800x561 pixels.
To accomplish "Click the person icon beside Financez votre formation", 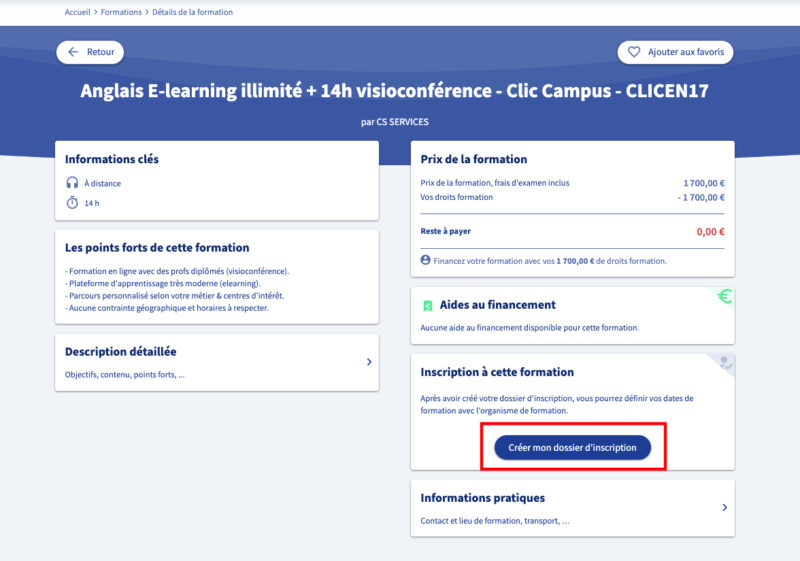I will click(x=425, y=260).
